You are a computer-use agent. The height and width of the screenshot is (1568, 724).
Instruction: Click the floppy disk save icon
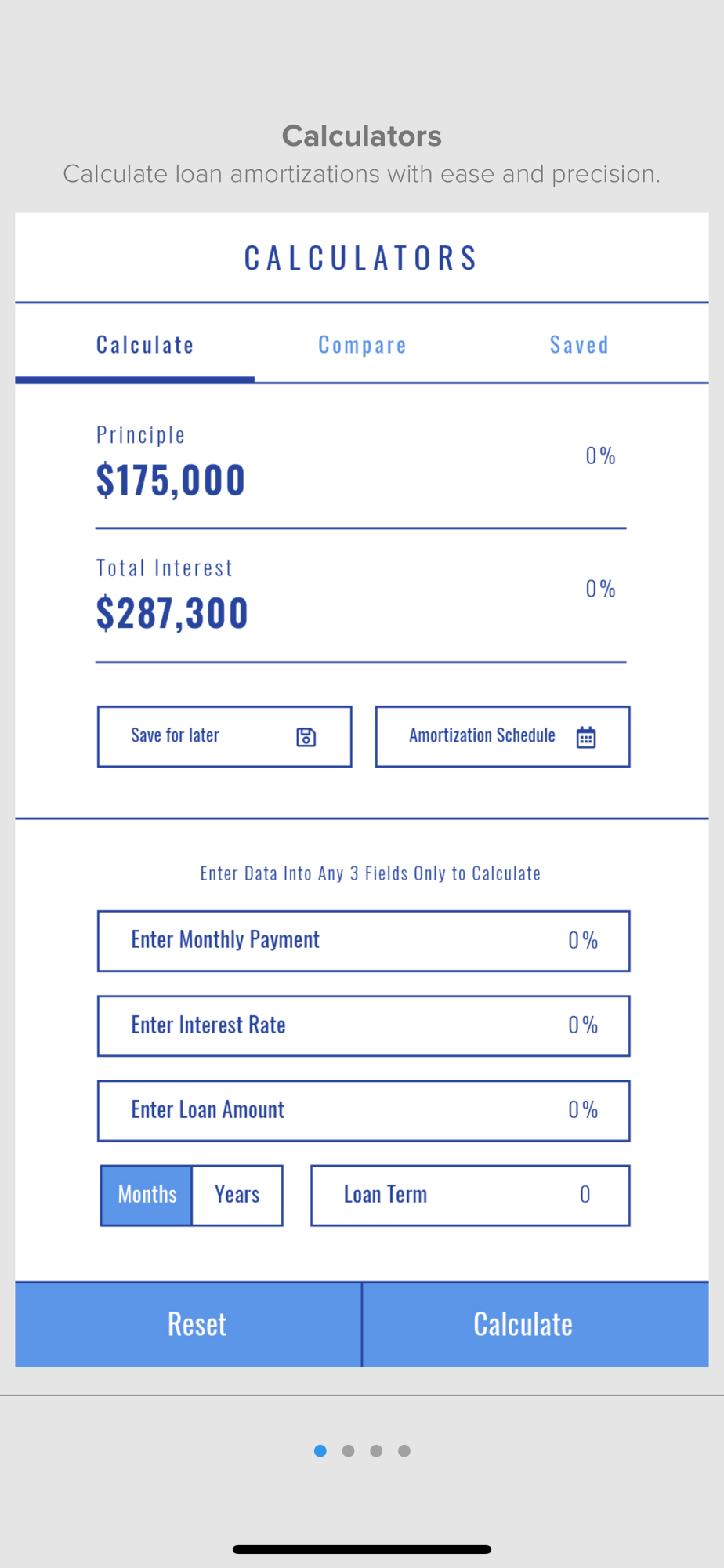[x=306, y=737]
